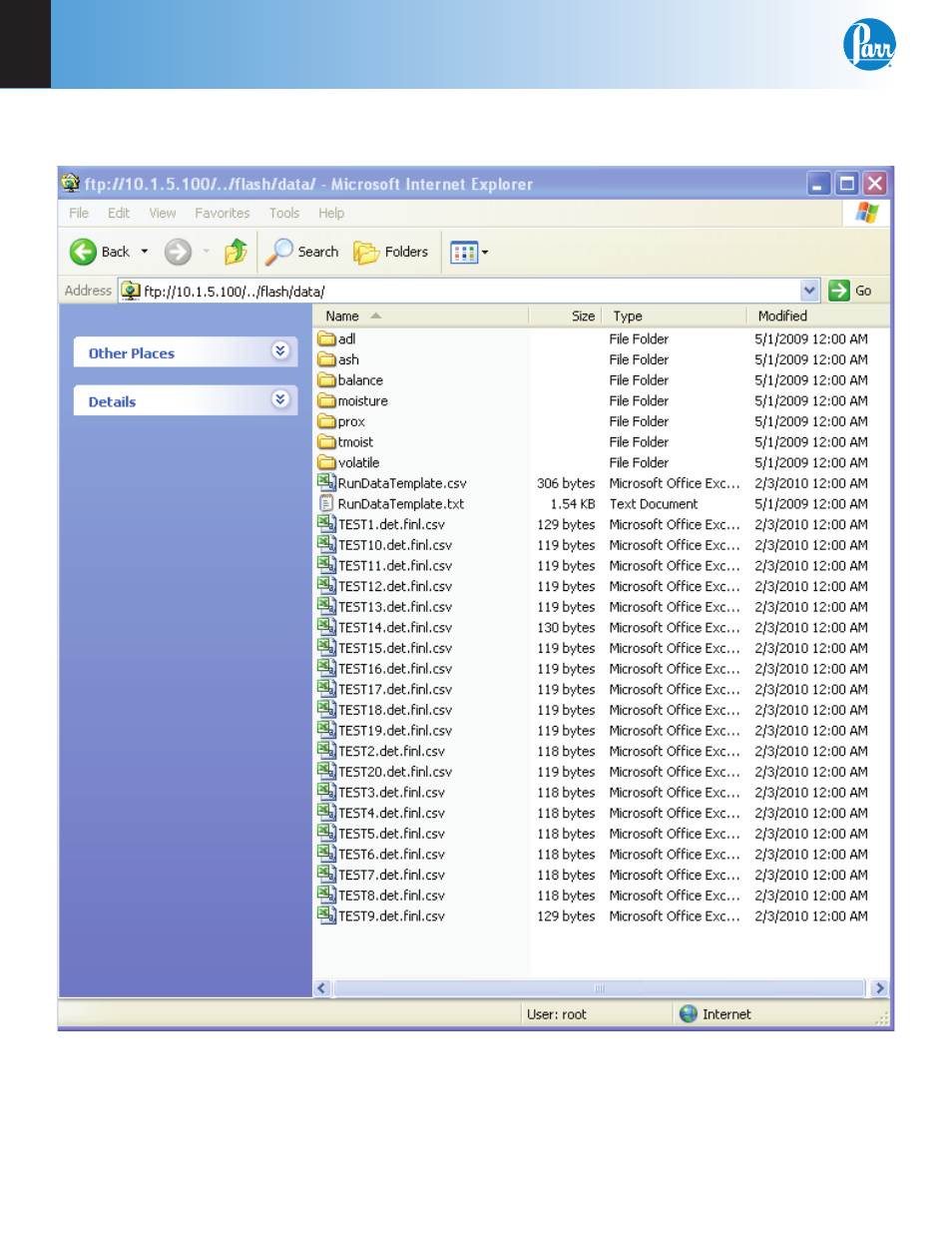Click the Go button label

click(x=863, y=291)
